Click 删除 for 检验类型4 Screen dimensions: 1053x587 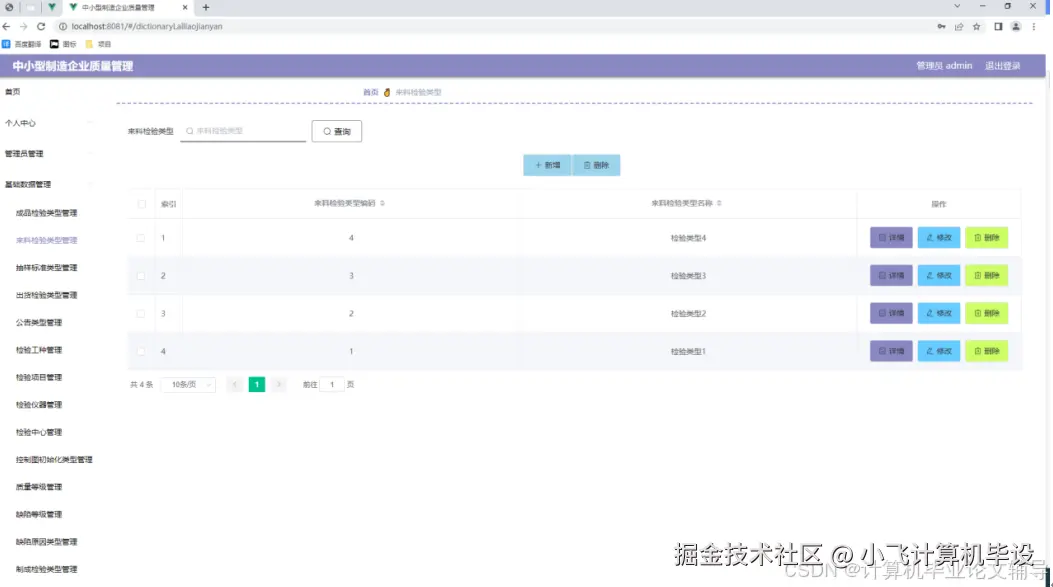point(987,238)
